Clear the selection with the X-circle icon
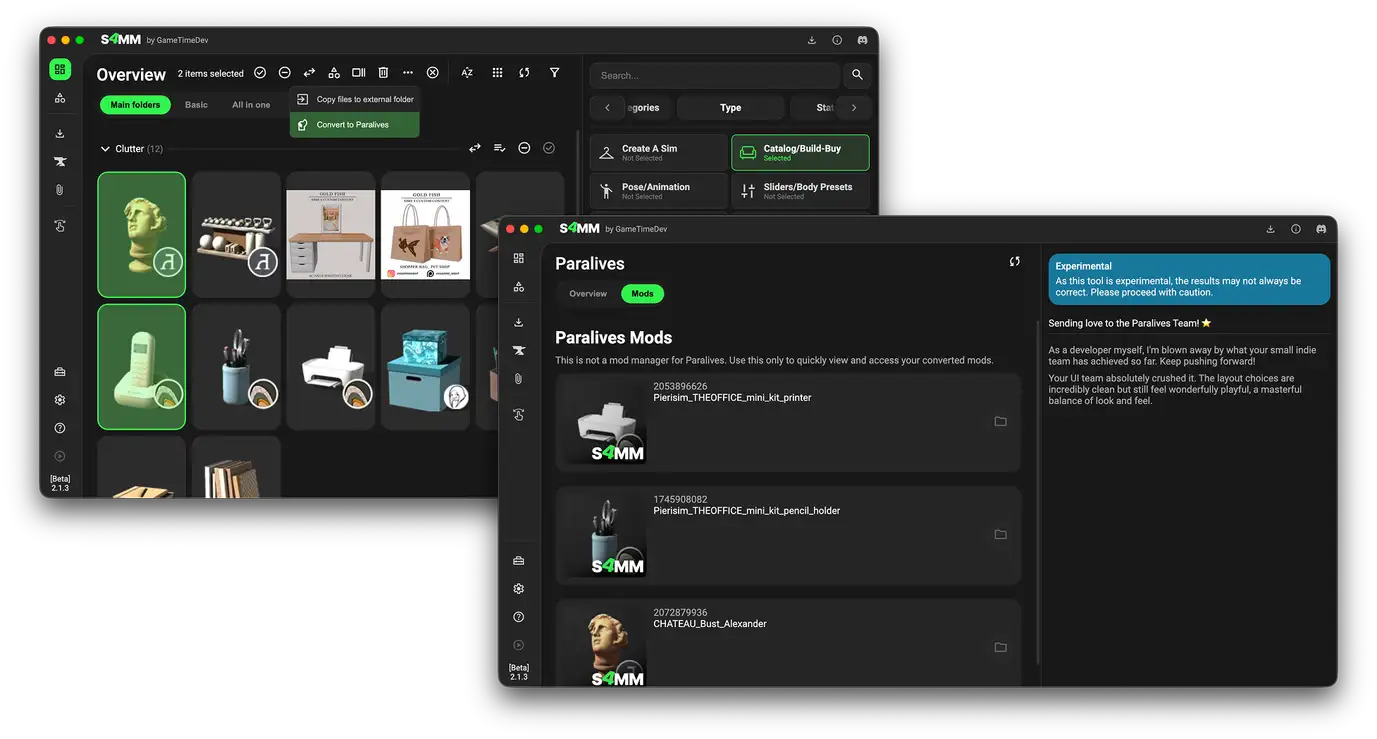The height and width of the screenshot is (739, 1377). [433, 73]
